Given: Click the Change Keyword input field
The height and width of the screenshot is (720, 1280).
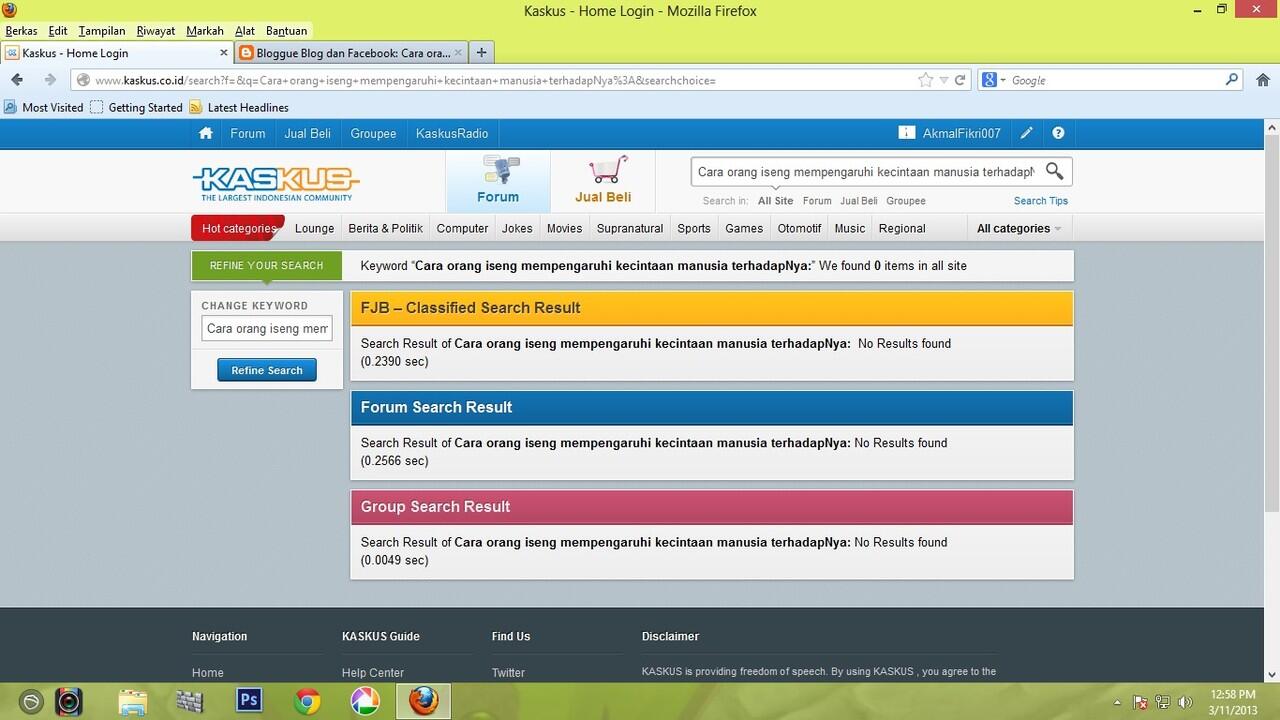Looking at the screenshot, I should [x=267, y=328].
